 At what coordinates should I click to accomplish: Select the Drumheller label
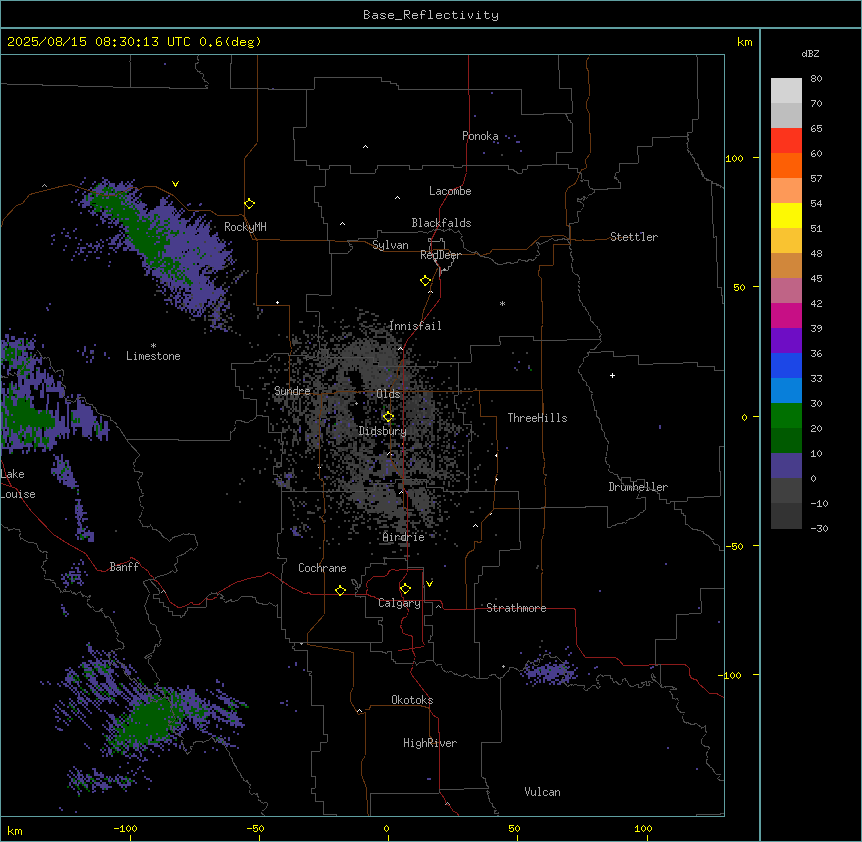tap(638, 487)
